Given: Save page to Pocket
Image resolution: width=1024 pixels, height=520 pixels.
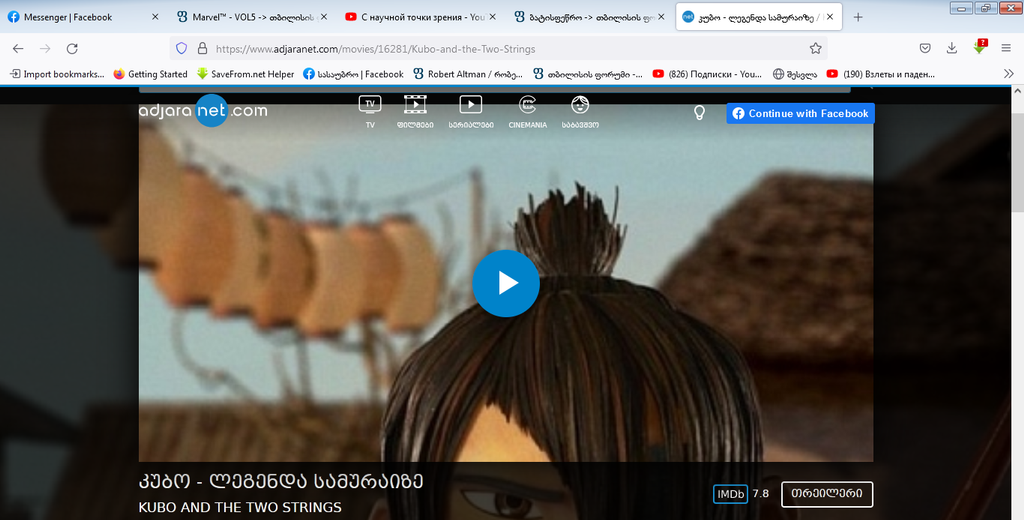Looking at the screenshot, I should click(x=925, y=48).
